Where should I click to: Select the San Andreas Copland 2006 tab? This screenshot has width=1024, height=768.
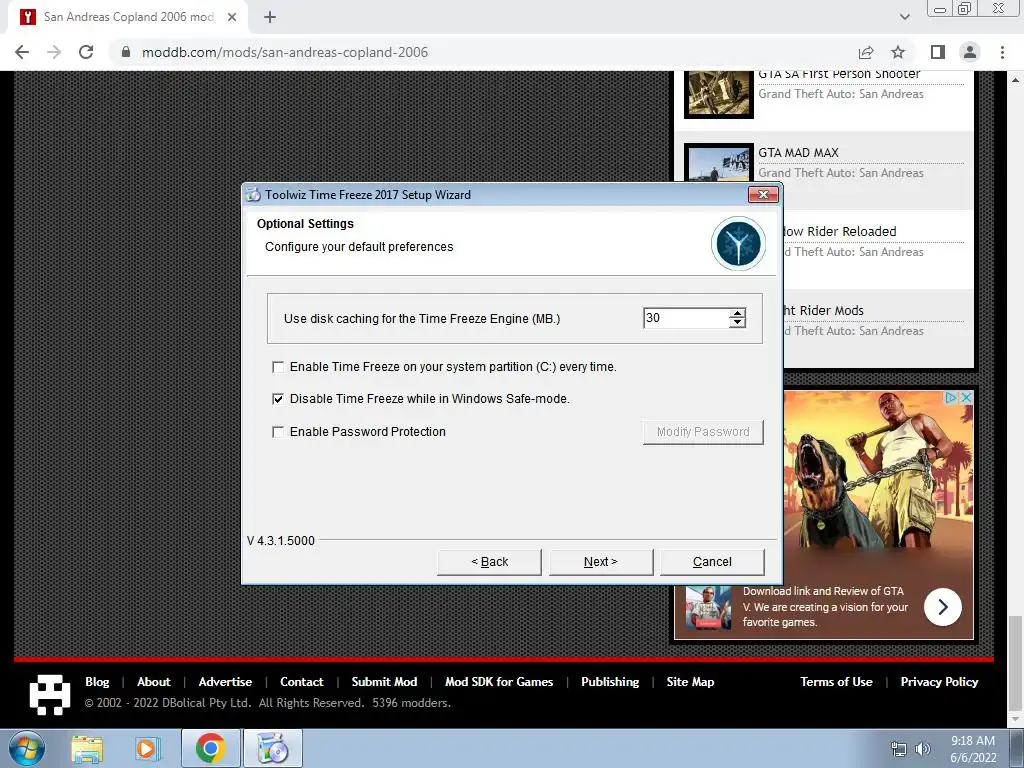(128, 17)
